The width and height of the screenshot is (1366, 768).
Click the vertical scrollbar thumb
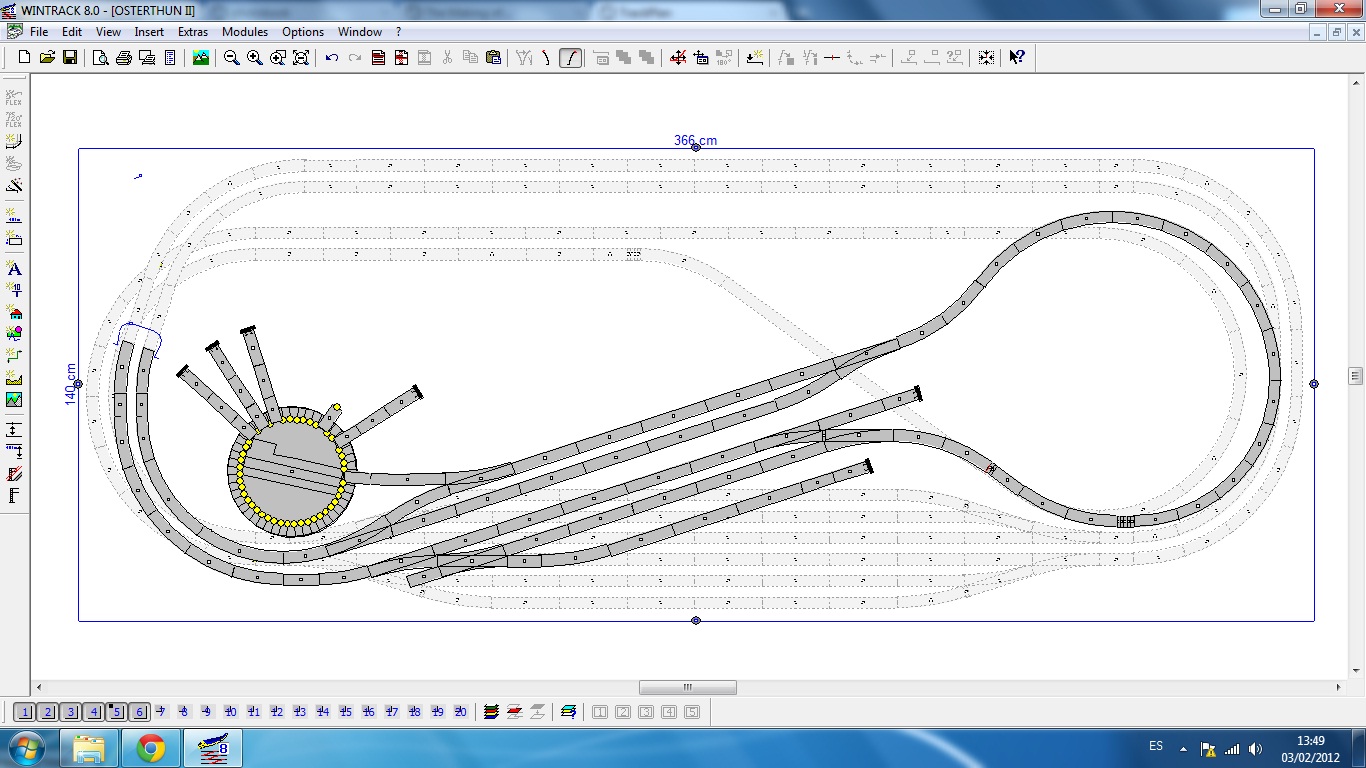pyautogui.click(x=1356, y=376)
